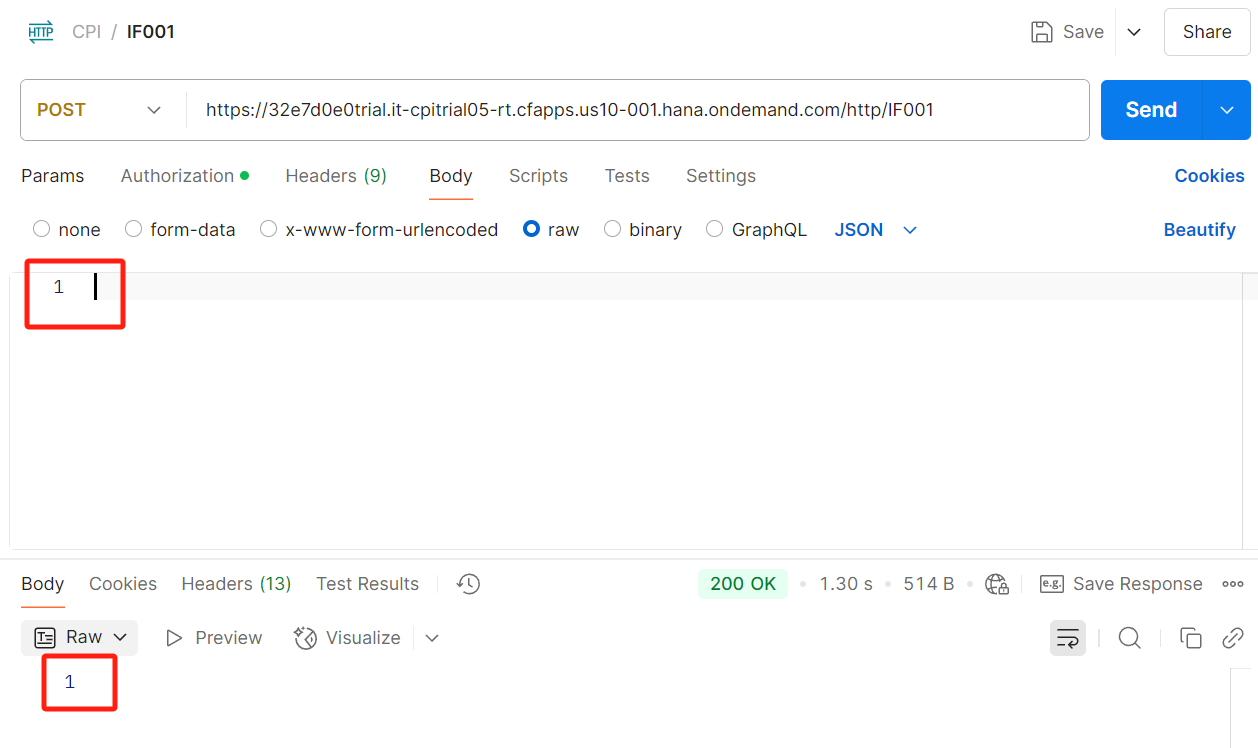Click the IF001 request name
1258x748 pixels.
pos(151,32)
